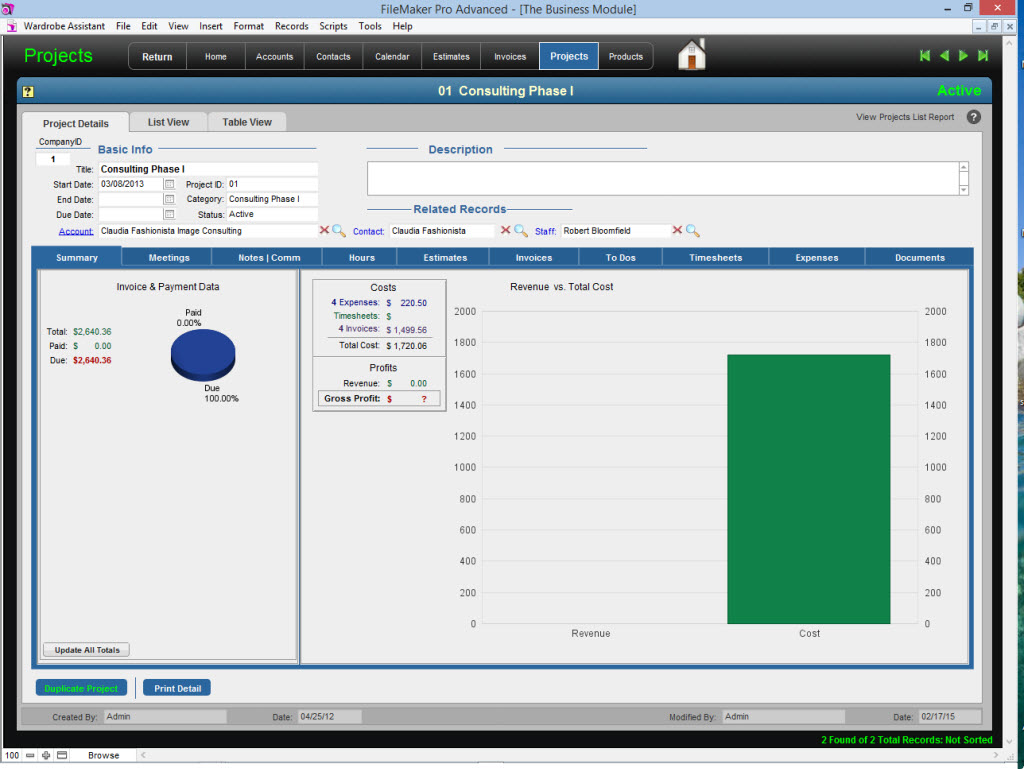Click the zoom in icon in the status bar

46,755
